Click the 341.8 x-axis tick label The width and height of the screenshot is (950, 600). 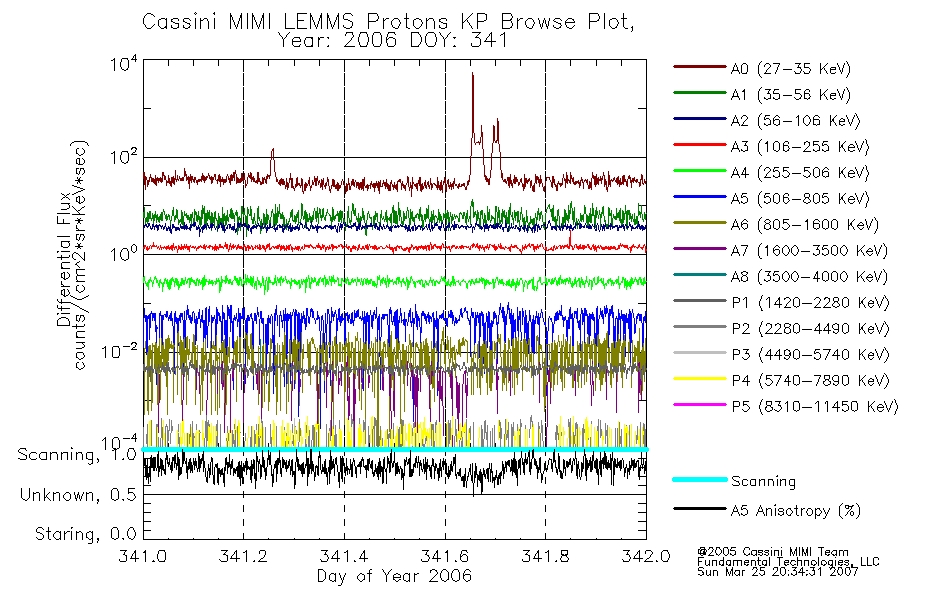pyautogui.click(x=545, y=556)
